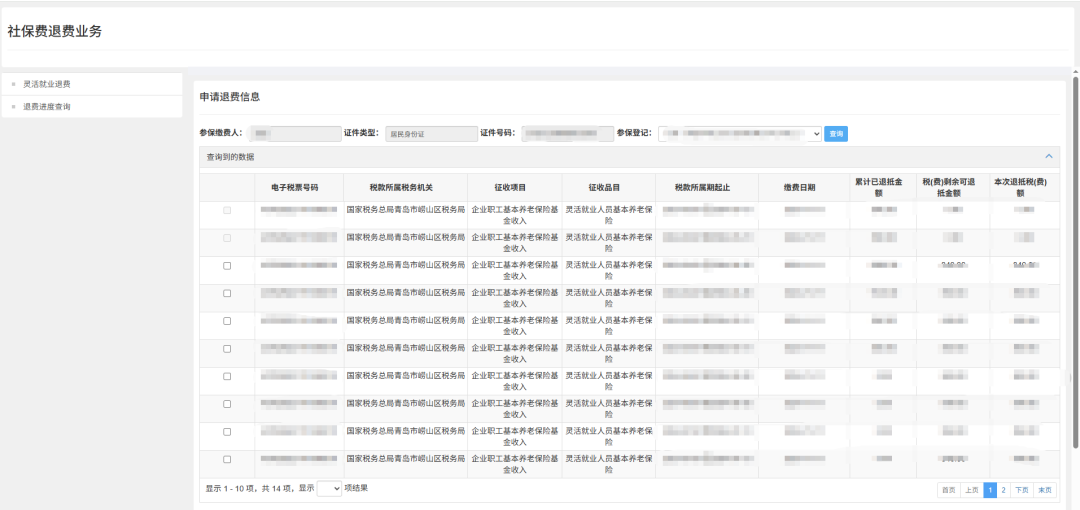Click the 电子税票号码 column header
Screen dimensions: 1080x510
pyautogui.click(x=299, y=187)
